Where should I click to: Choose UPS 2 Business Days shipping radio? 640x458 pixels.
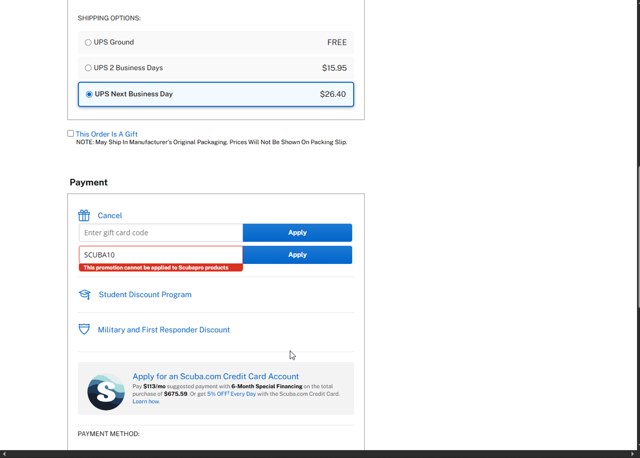88,68
